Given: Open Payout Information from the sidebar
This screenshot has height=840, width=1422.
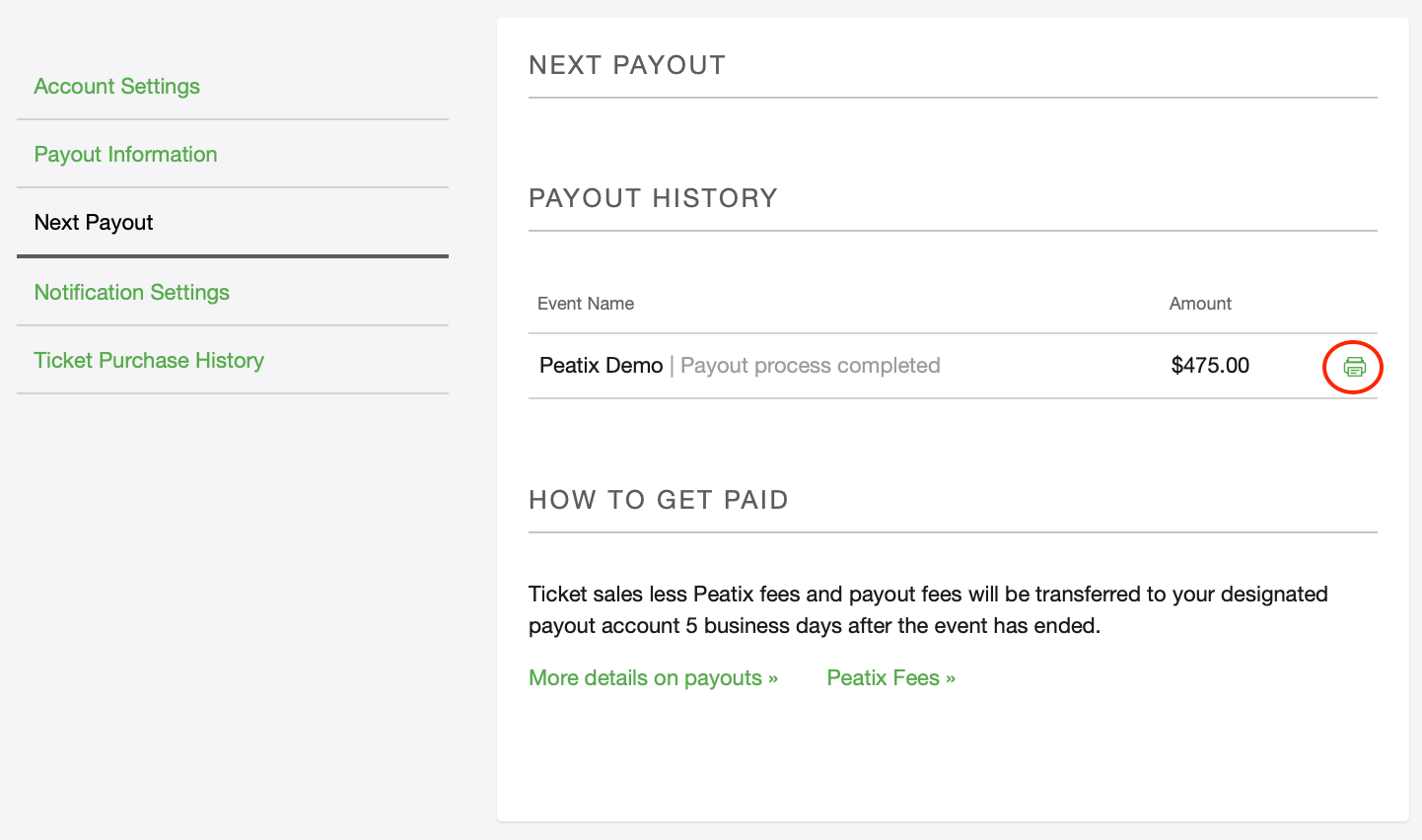Looking at the screenshot, I should point(125,155).
